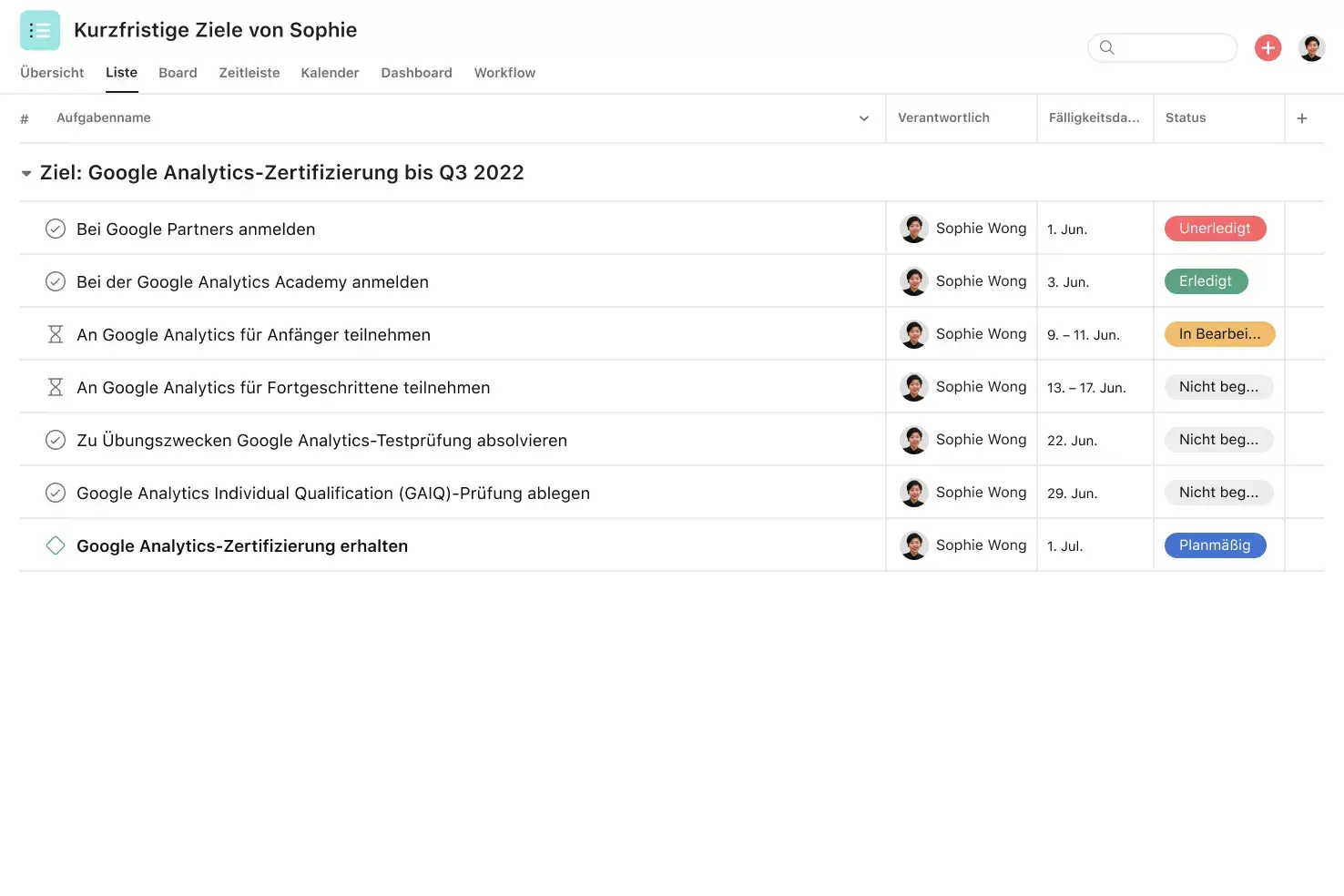The image size is (1344, 896).
Task: Click in the search input field
Action: (1163, 47)
